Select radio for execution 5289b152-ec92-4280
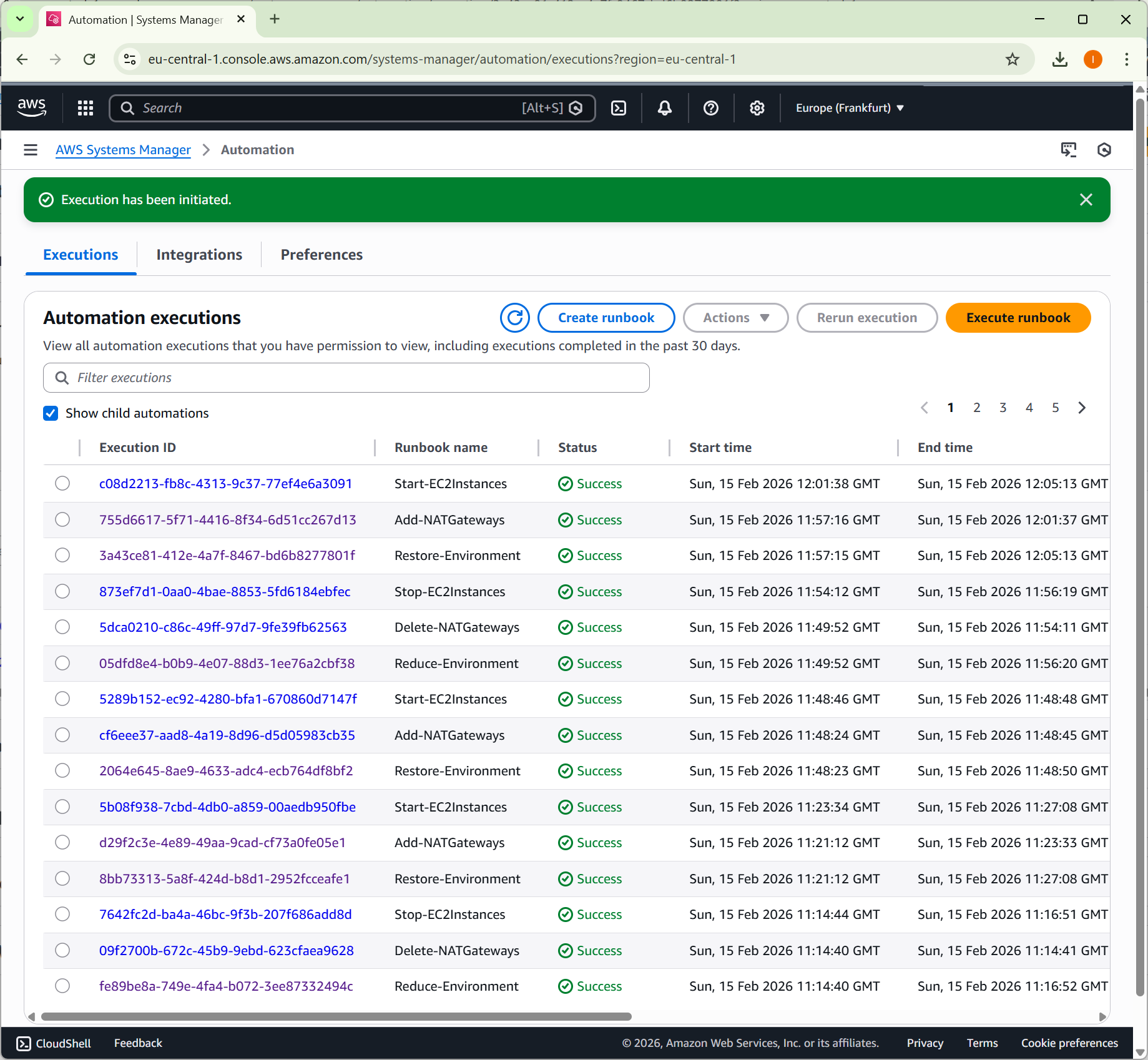Viewport: 1148px width, 1060px height. point(62,699)
